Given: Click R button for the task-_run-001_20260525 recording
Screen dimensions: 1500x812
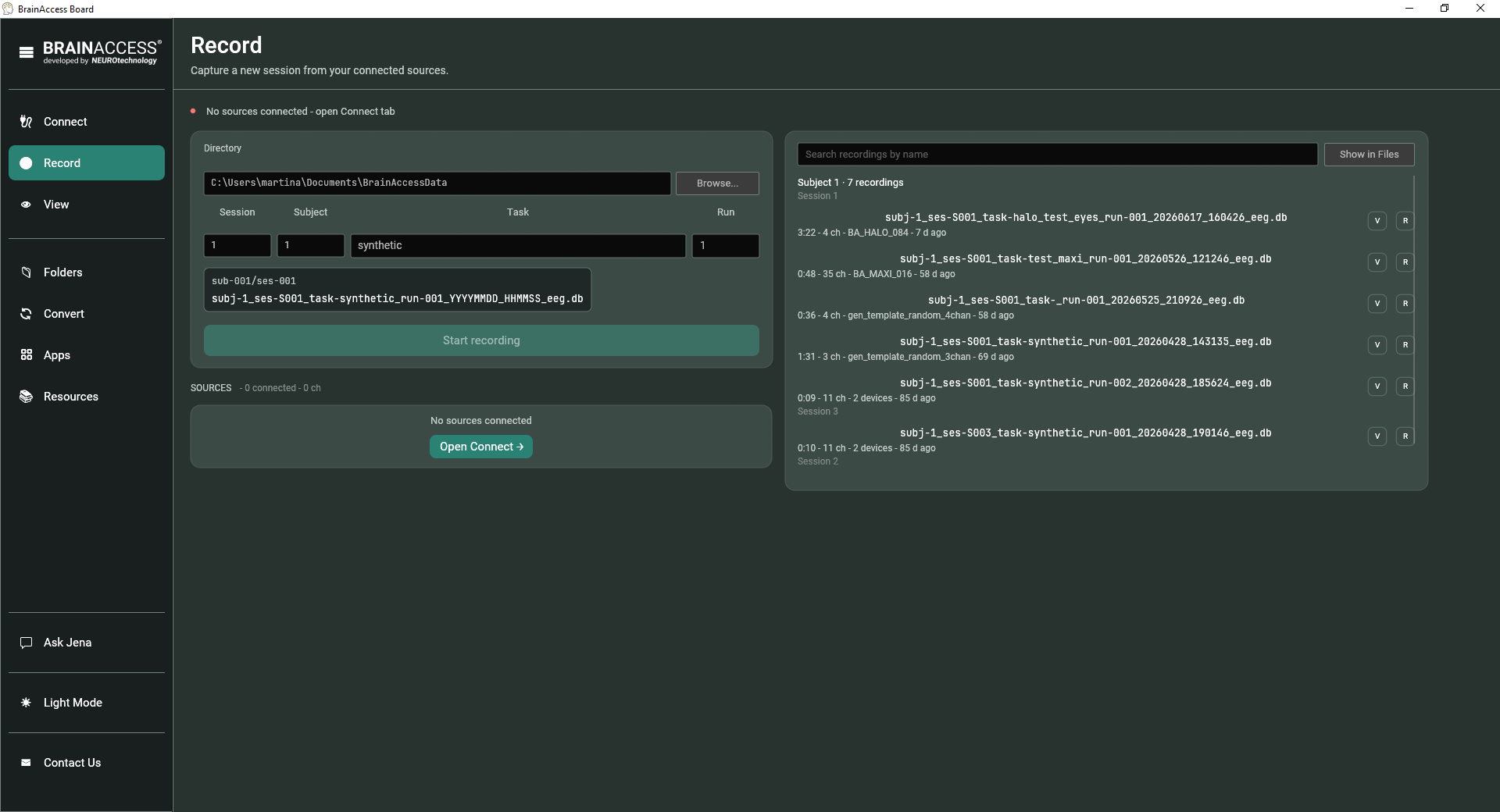Looking at the screenshot, I should click(1405, 304).
